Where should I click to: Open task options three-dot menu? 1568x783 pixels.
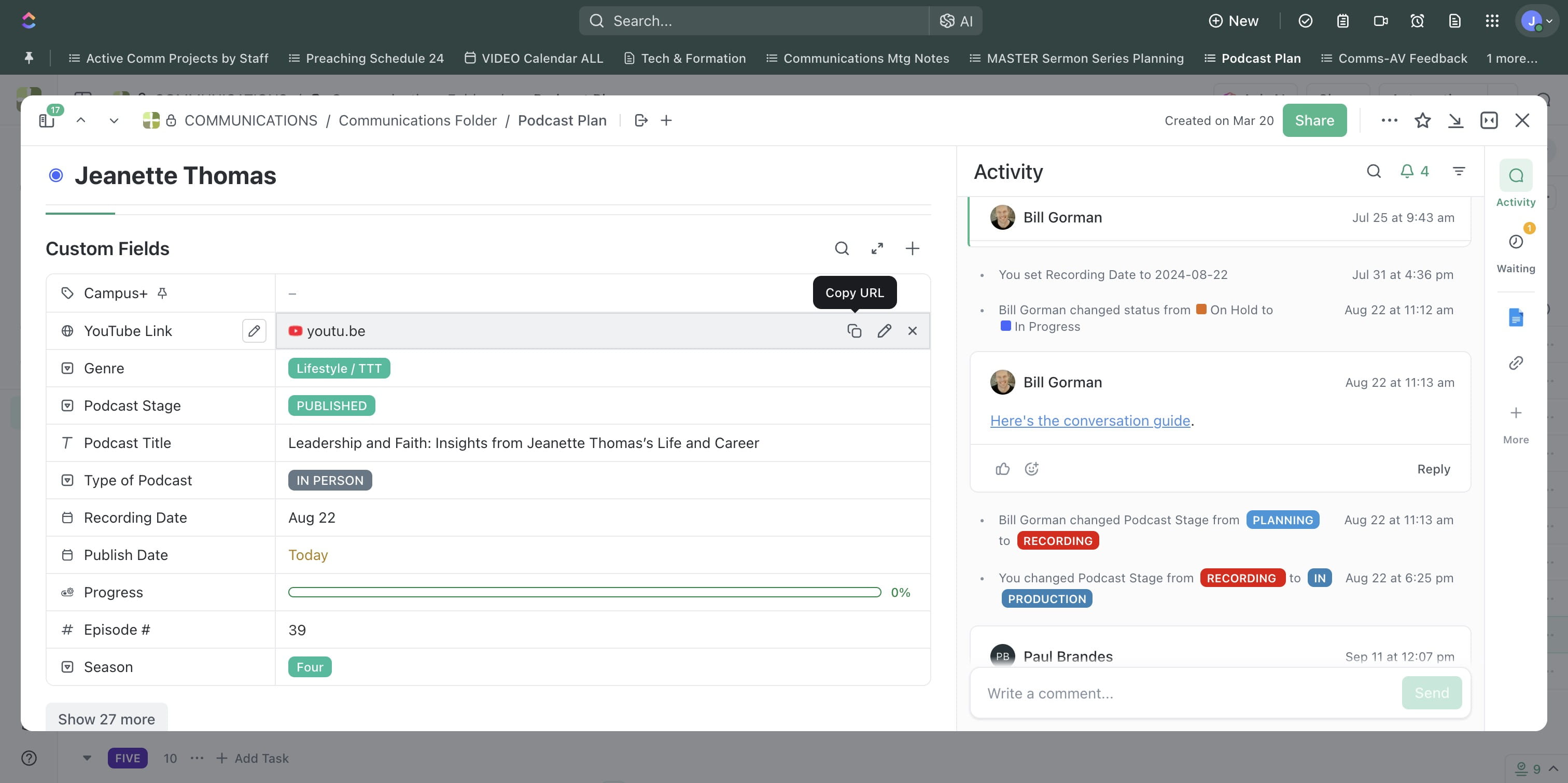1389,120
